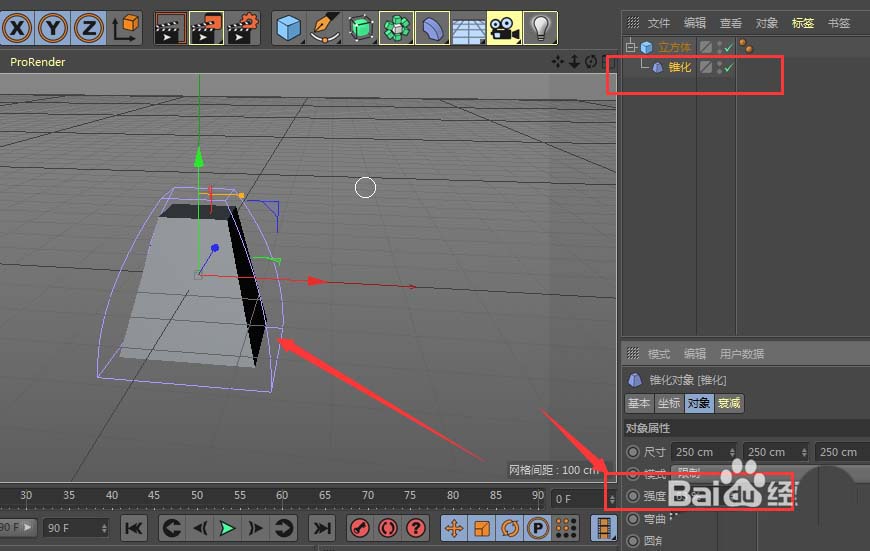Click the animation dot beside 圆角
This screenshot has height=551, width=870.
[x=633, y=540]
